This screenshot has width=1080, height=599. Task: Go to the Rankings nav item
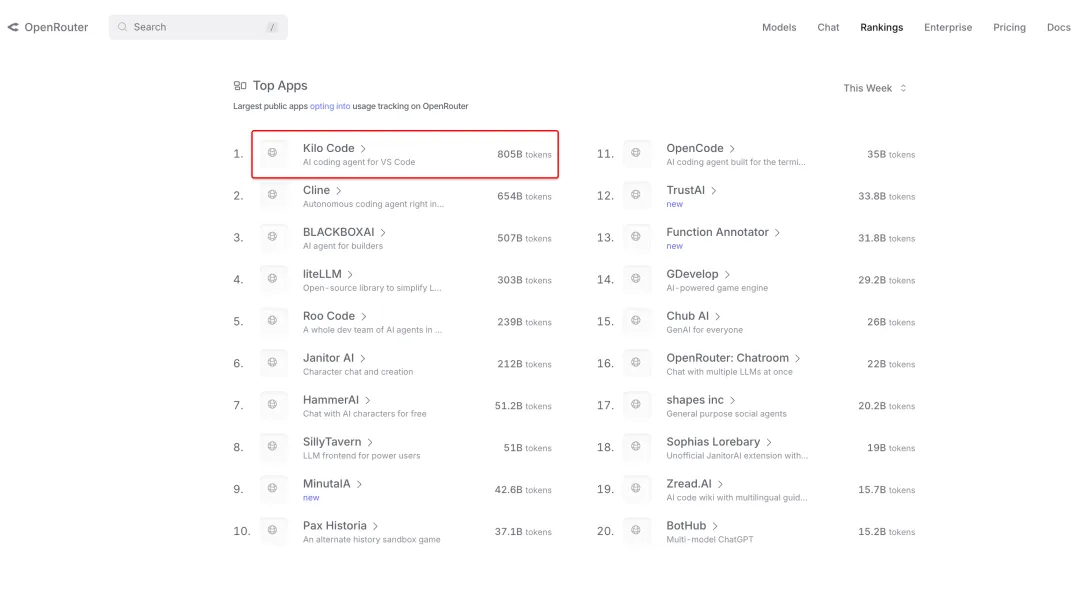tap(882, 28)
